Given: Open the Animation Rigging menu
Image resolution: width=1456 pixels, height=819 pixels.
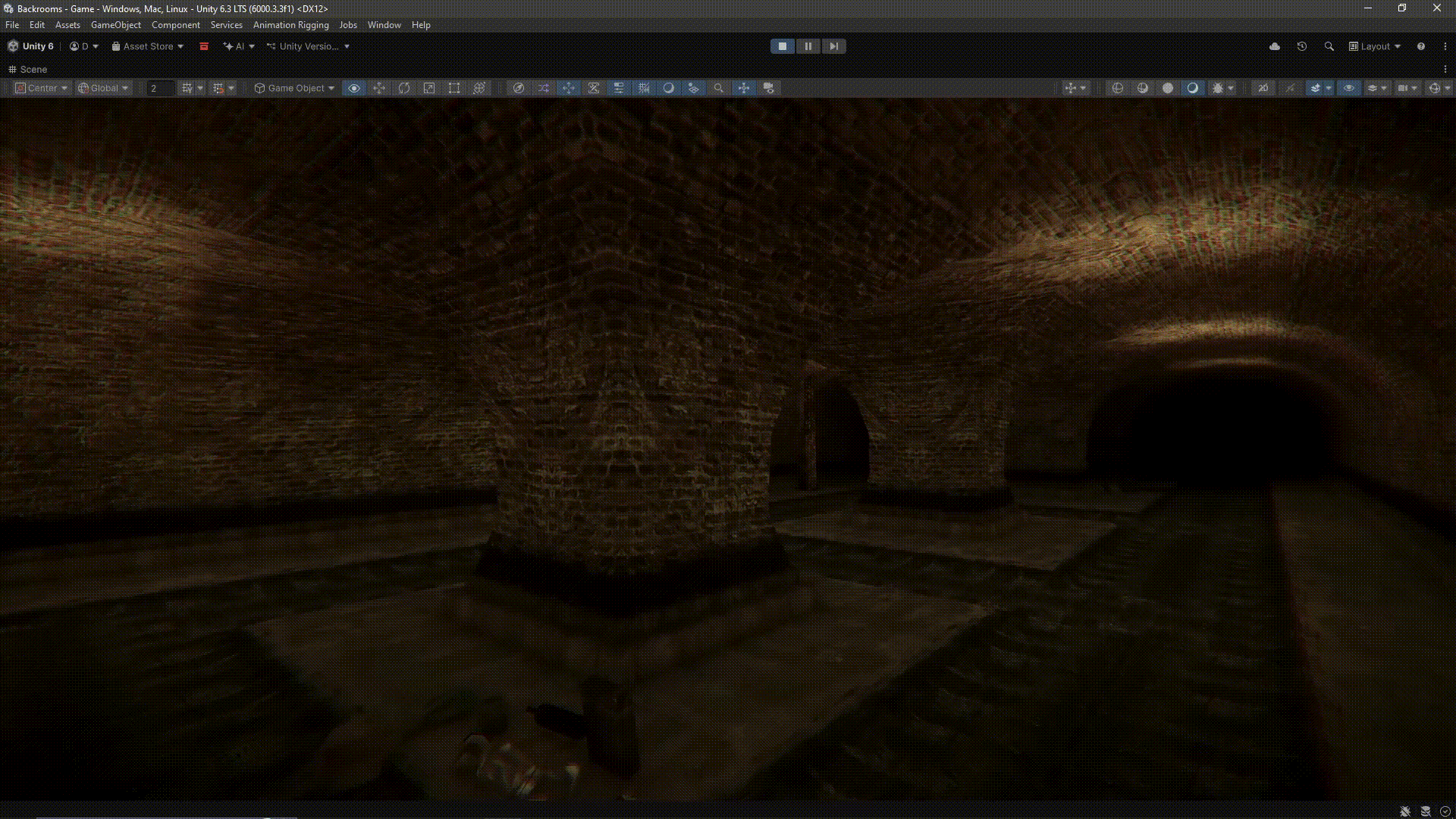Looking at the screenshot, I should pyautogui.click(x=291, y=25).
